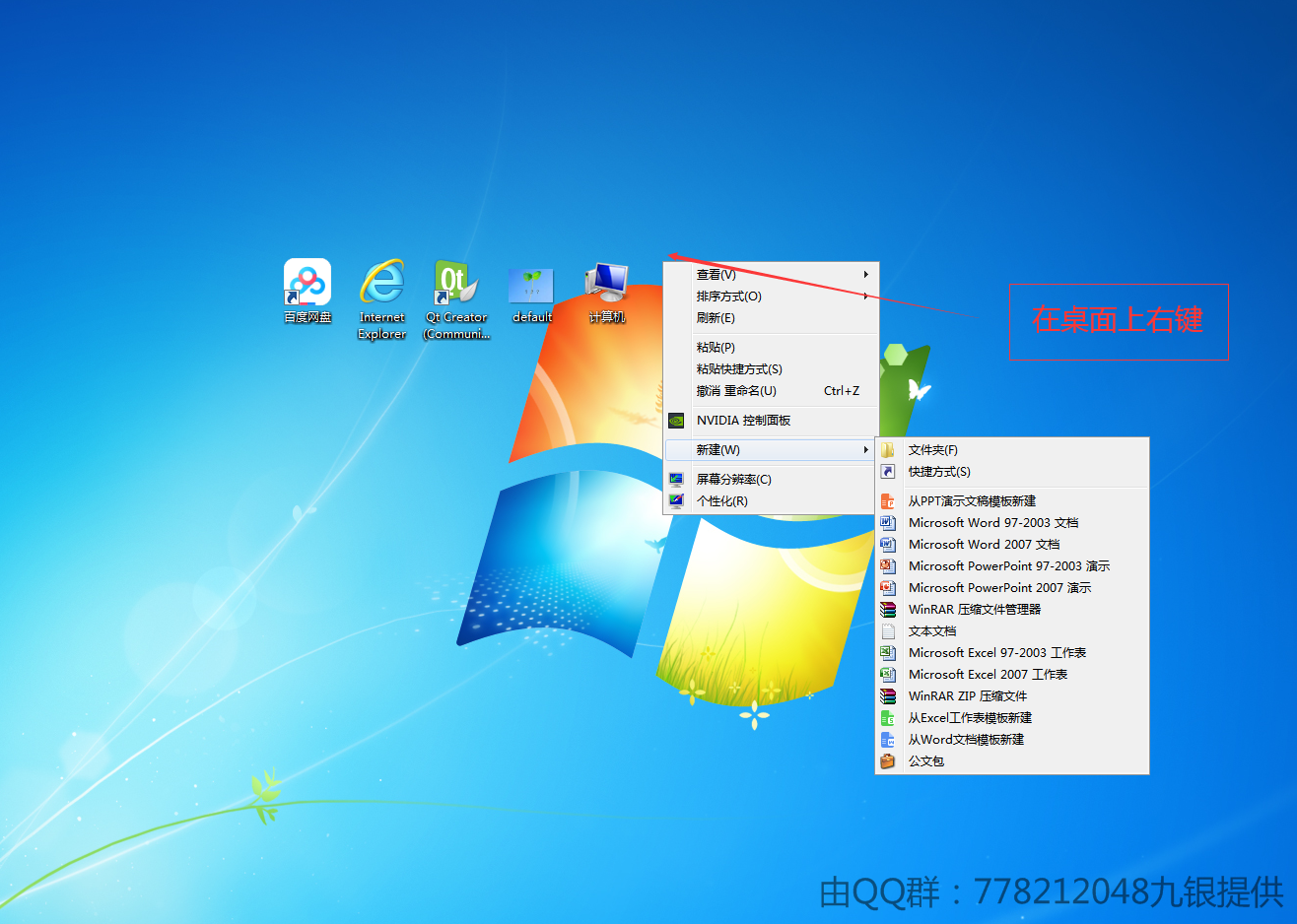Create a Microsoft Word 2007 文档
This screenshot has height=924, width=1297.
coord(1012,545)
